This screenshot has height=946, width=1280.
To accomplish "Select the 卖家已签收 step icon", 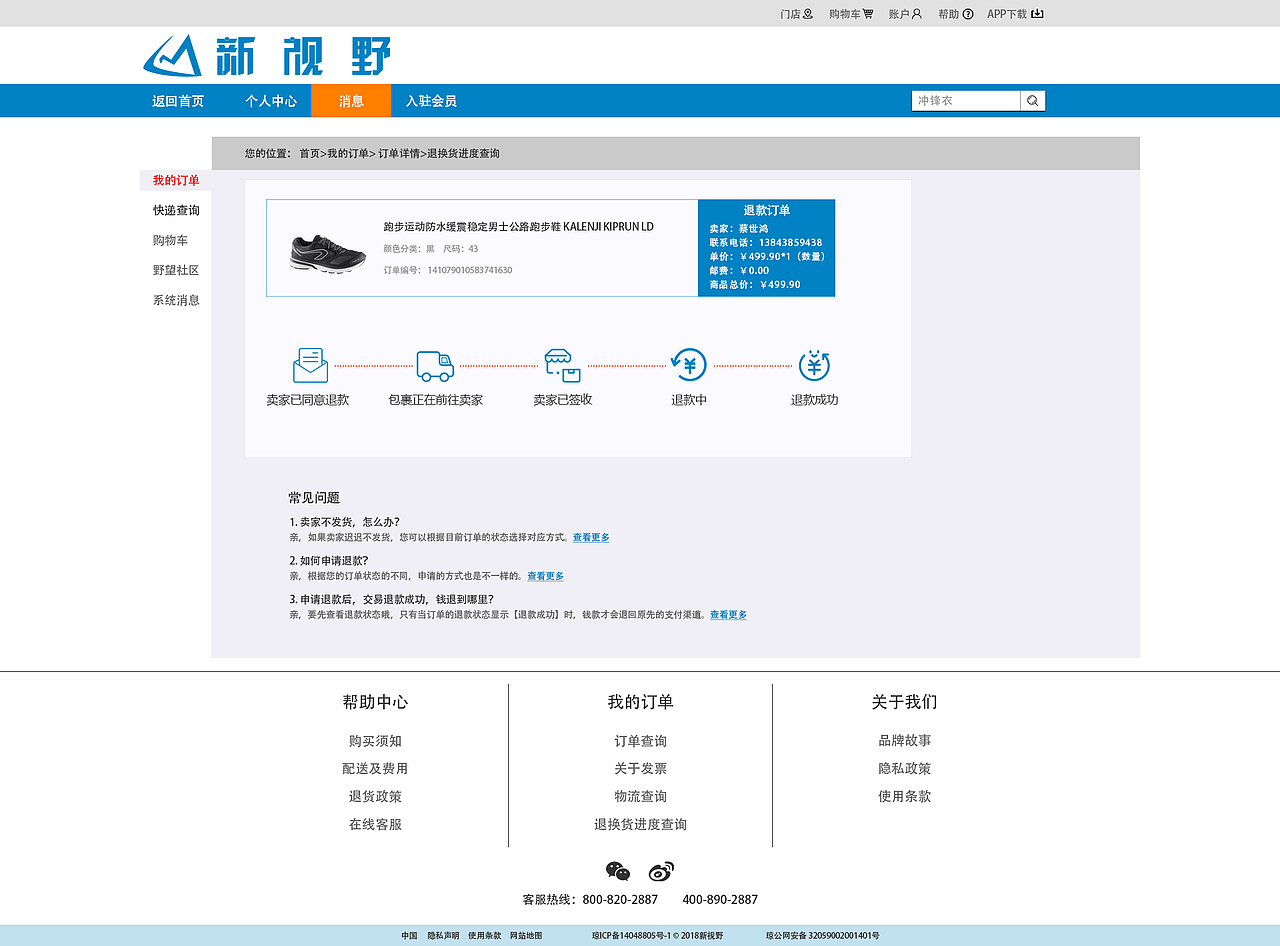I will (x=562, y=365).
